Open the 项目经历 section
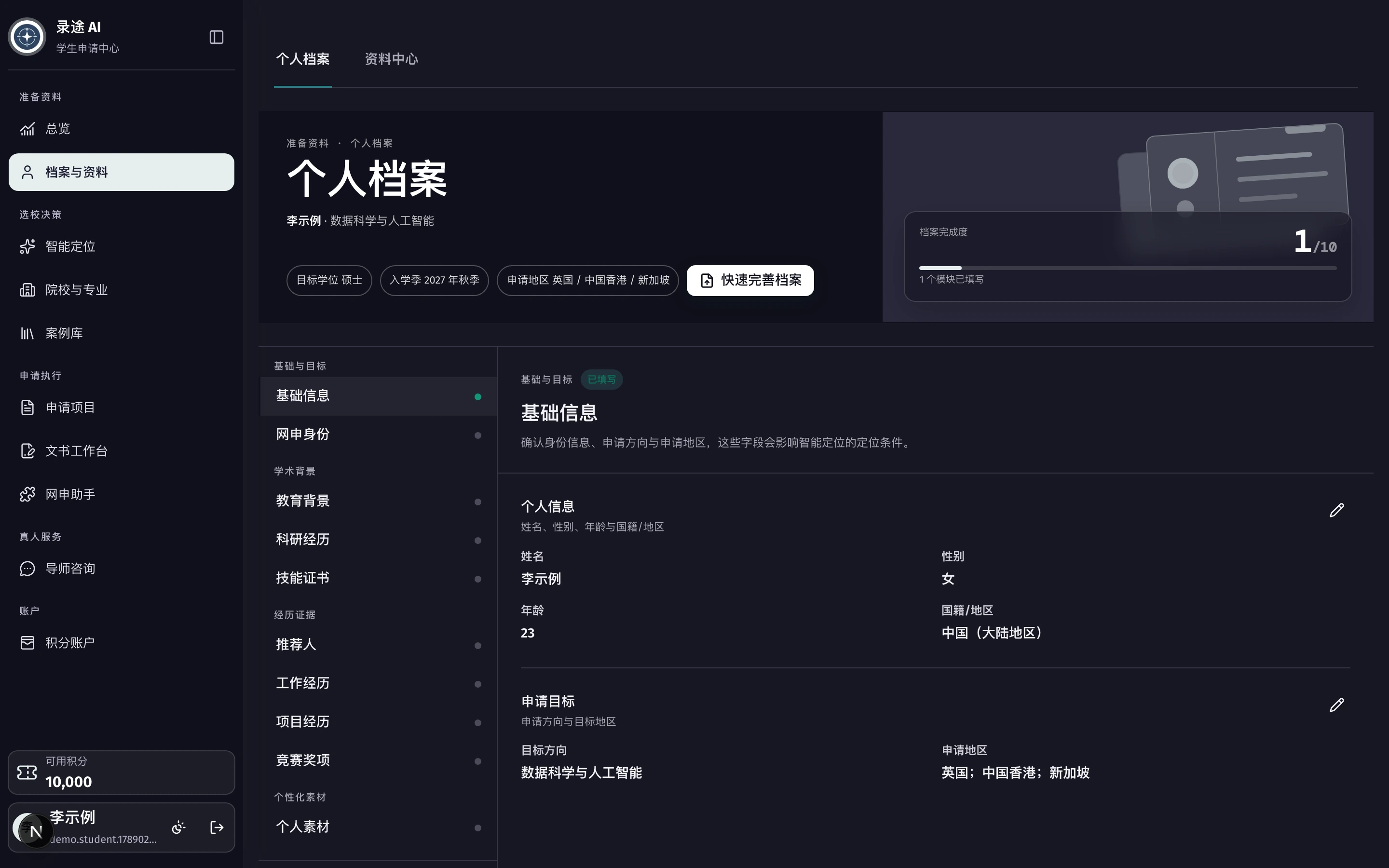 tap(378, 721)
